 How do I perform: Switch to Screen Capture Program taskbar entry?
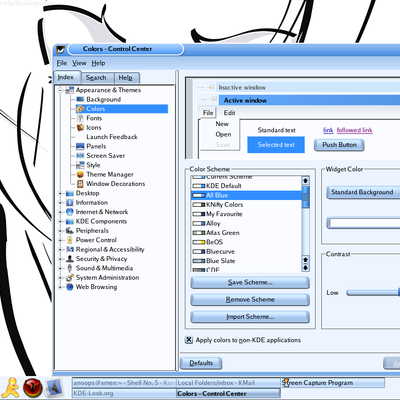tap(333, 383)
